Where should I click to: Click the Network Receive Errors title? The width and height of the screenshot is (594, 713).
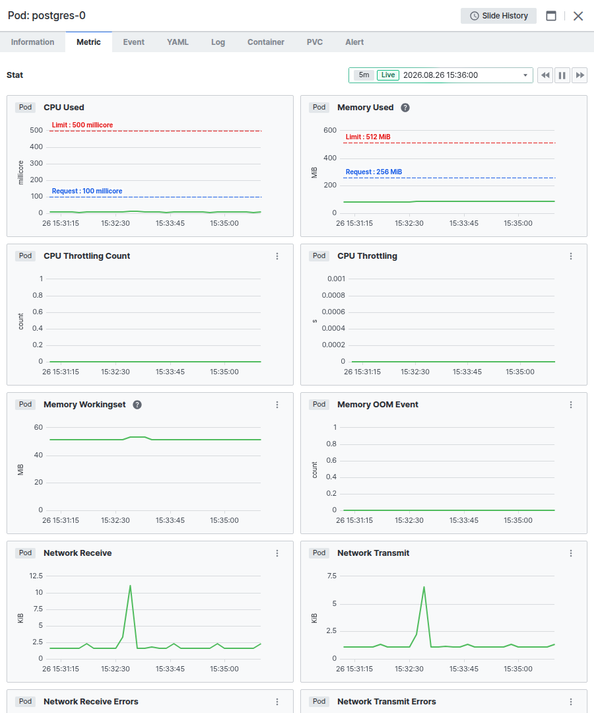[x=91, y=702]
